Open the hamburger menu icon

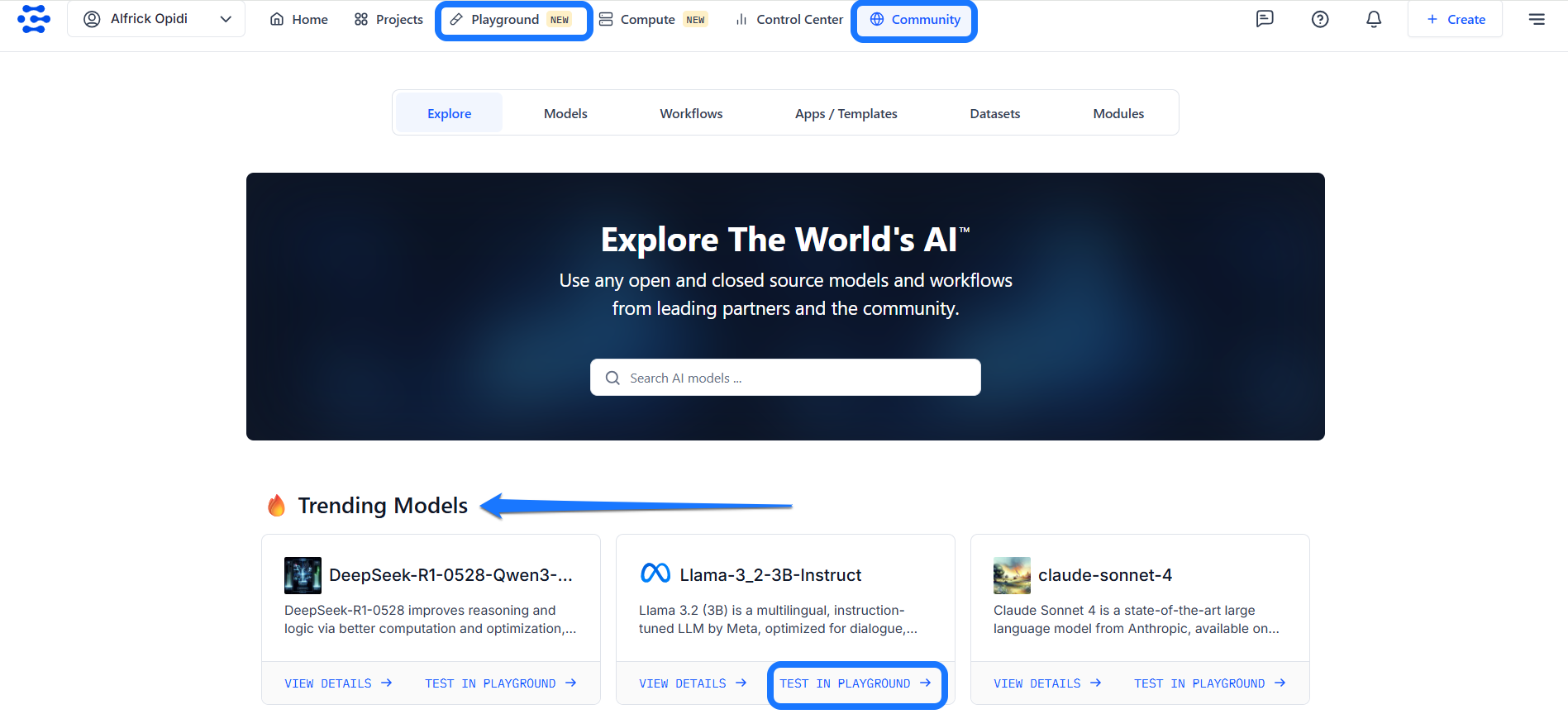[x=1537, y=19]
